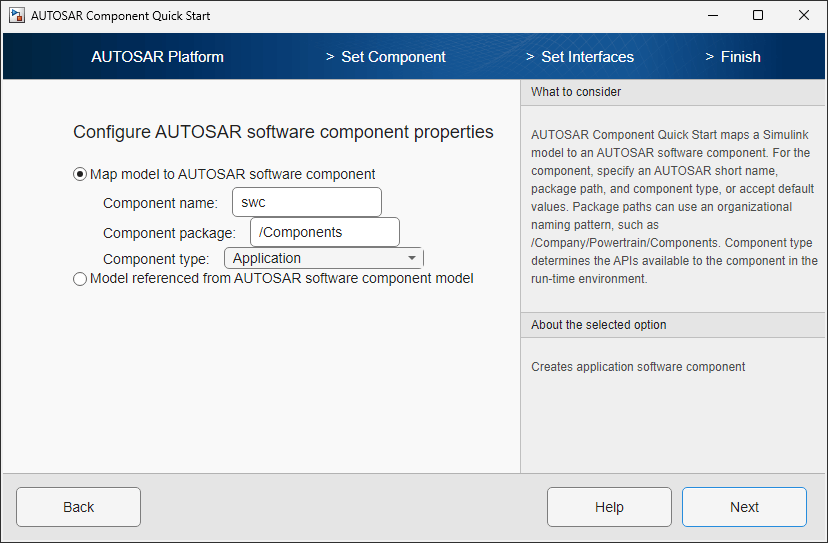Go to the Finish step

click(x=740, y=57)
